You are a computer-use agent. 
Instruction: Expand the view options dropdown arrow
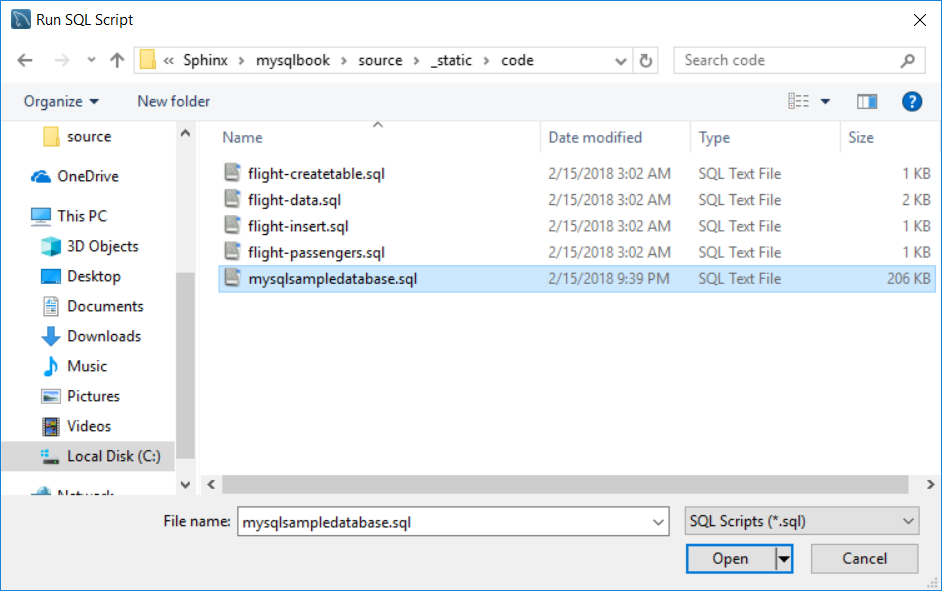pyautogui.click(x=825, y=101)
